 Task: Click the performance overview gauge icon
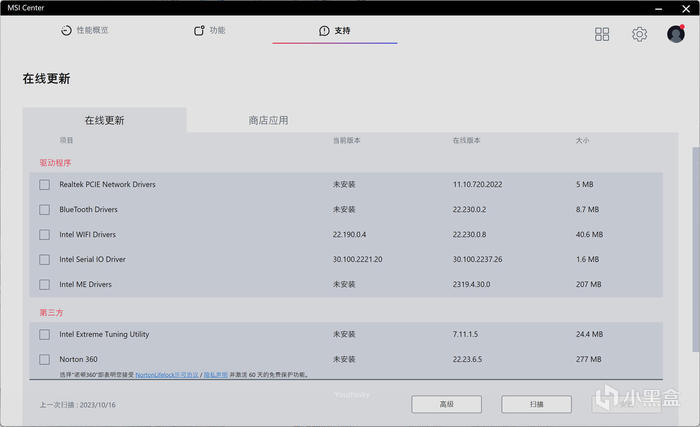pyautogui.click(x=66, y=30)
